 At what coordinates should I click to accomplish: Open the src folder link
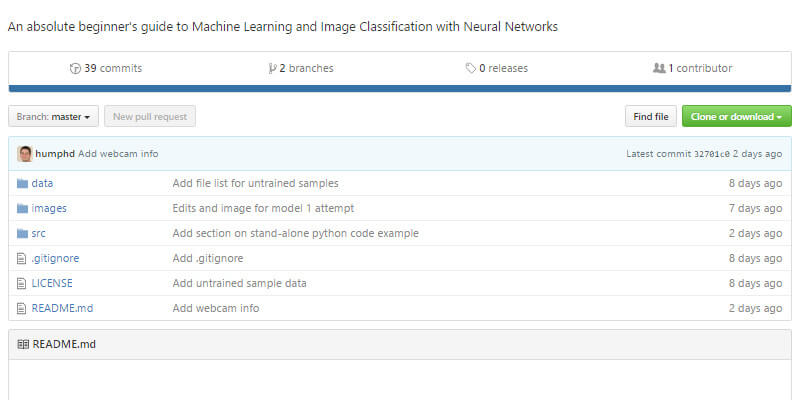38,233
